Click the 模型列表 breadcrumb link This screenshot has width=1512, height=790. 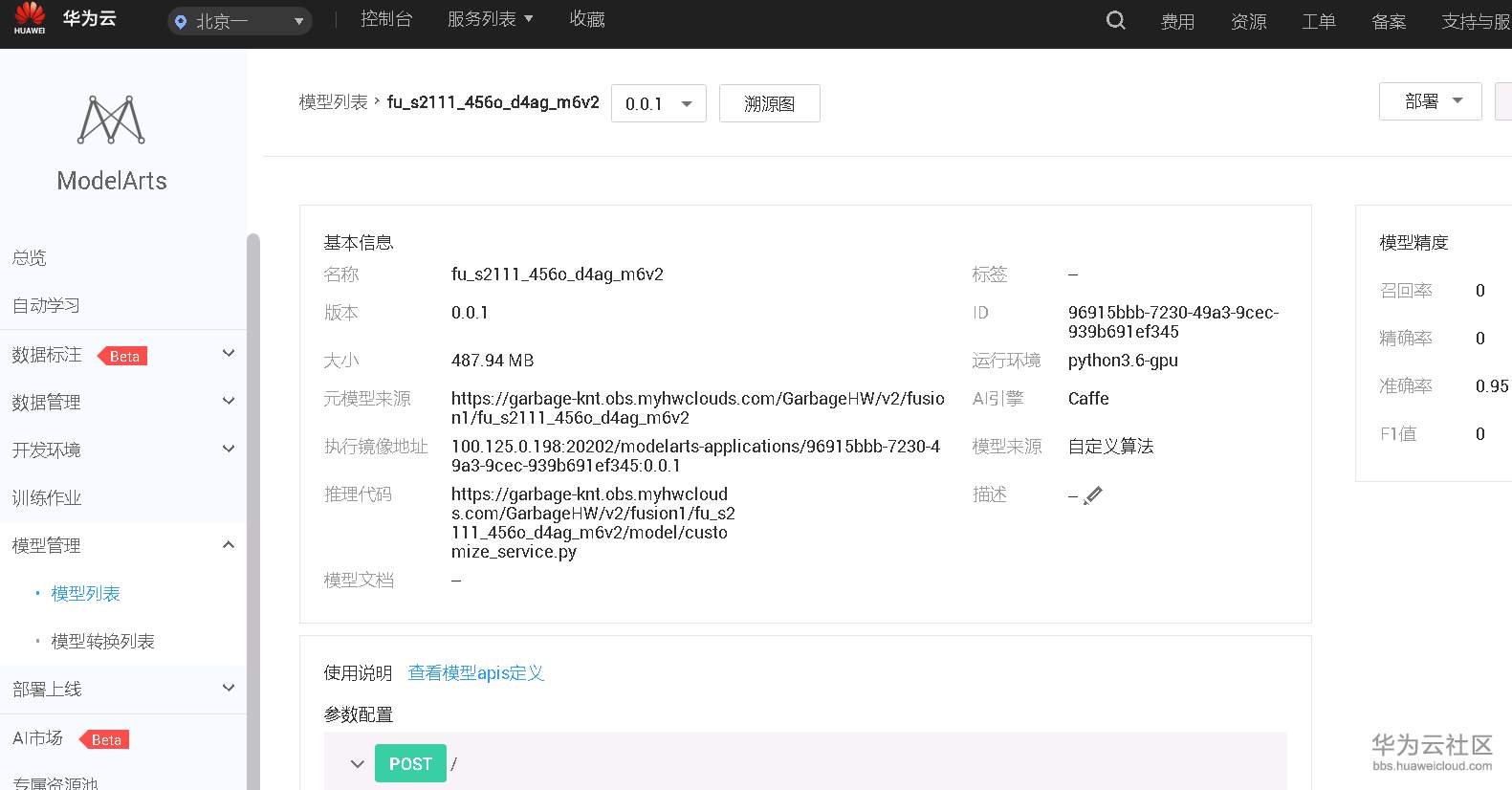point(333,102)
